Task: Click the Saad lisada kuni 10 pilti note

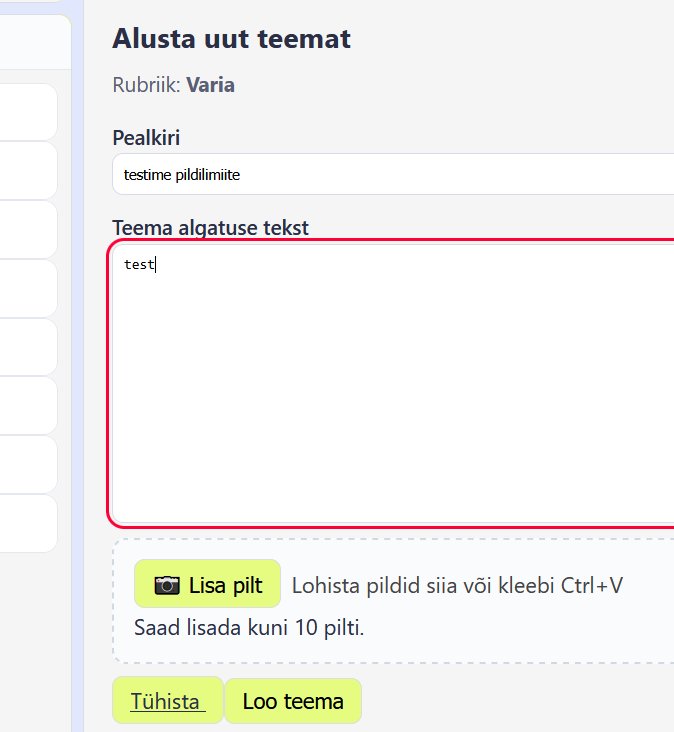Action: click(249, 628)
